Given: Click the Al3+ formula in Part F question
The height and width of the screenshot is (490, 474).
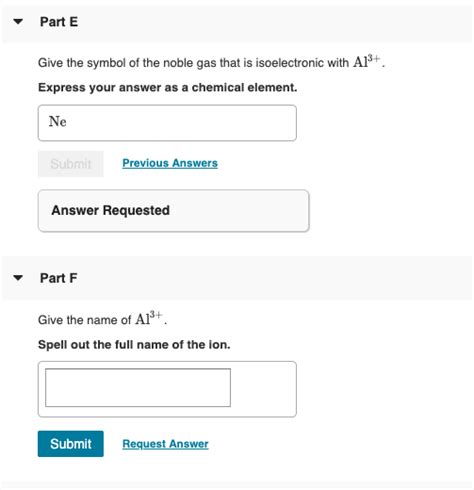Looking at the screenshot, I should pos(148,318).
